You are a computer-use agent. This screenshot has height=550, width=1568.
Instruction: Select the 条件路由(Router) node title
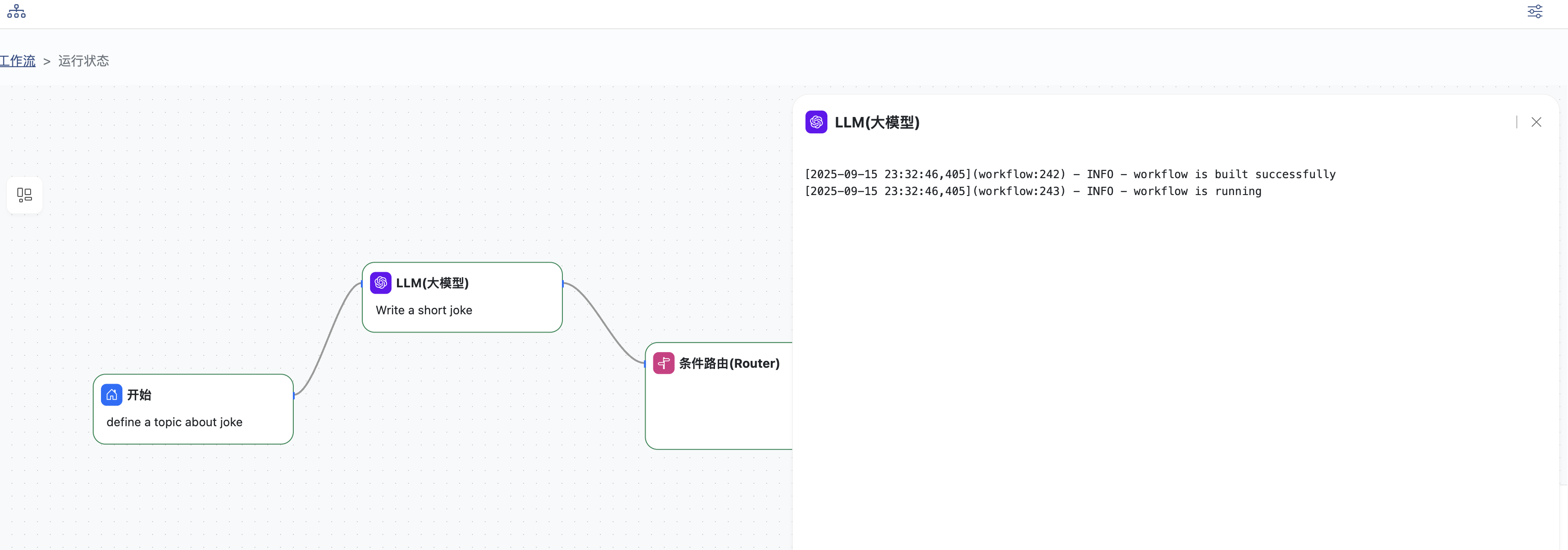(729, 363)
